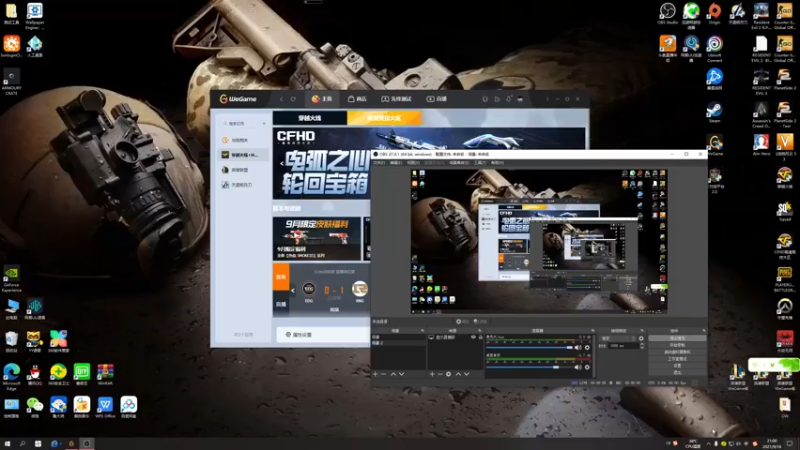Viewport: 800px width, 450px height.
Task: Pop out the OBS scenes dock
Action: (x=422, y=331)
